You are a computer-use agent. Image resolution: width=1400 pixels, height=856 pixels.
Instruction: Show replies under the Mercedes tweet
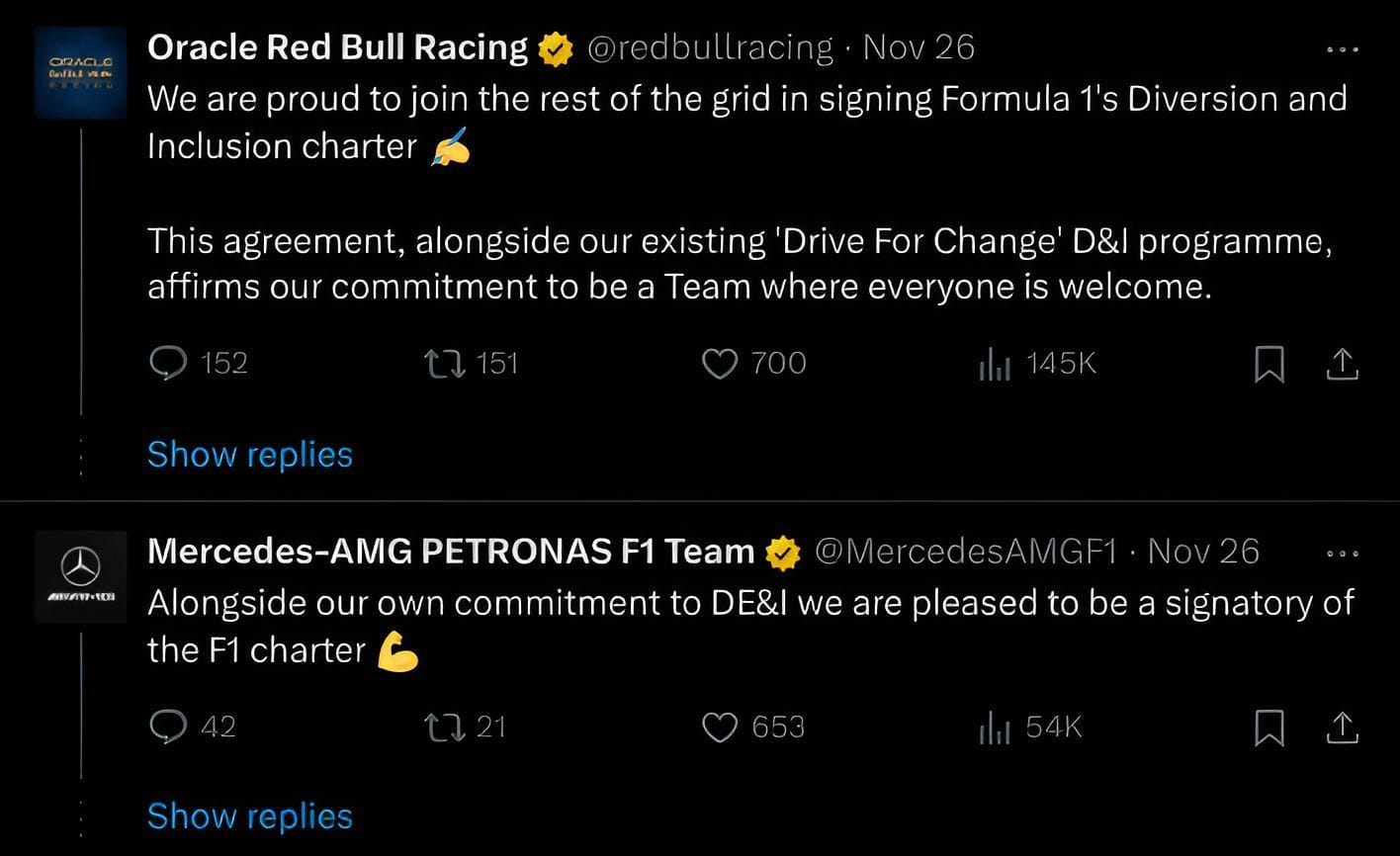point(249,816)
